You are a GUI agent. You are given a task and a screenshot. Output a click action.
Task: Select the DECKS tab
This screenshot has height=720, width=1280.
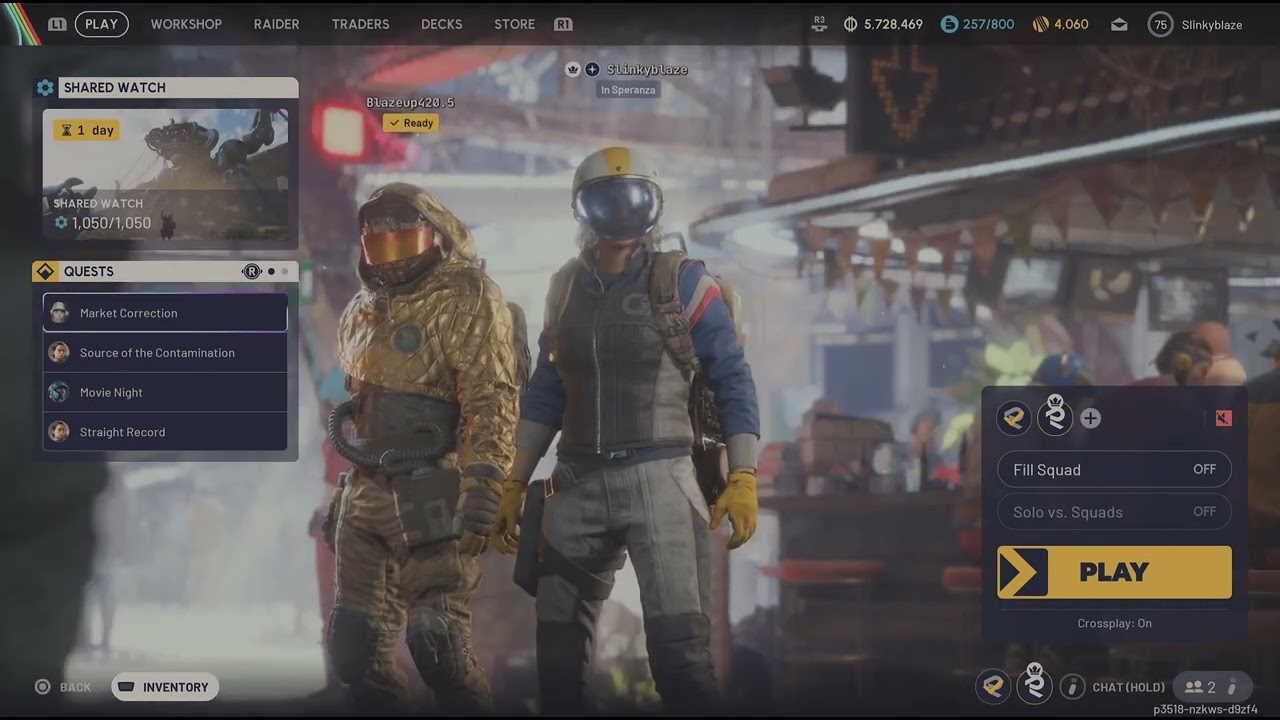click(441, 24)
